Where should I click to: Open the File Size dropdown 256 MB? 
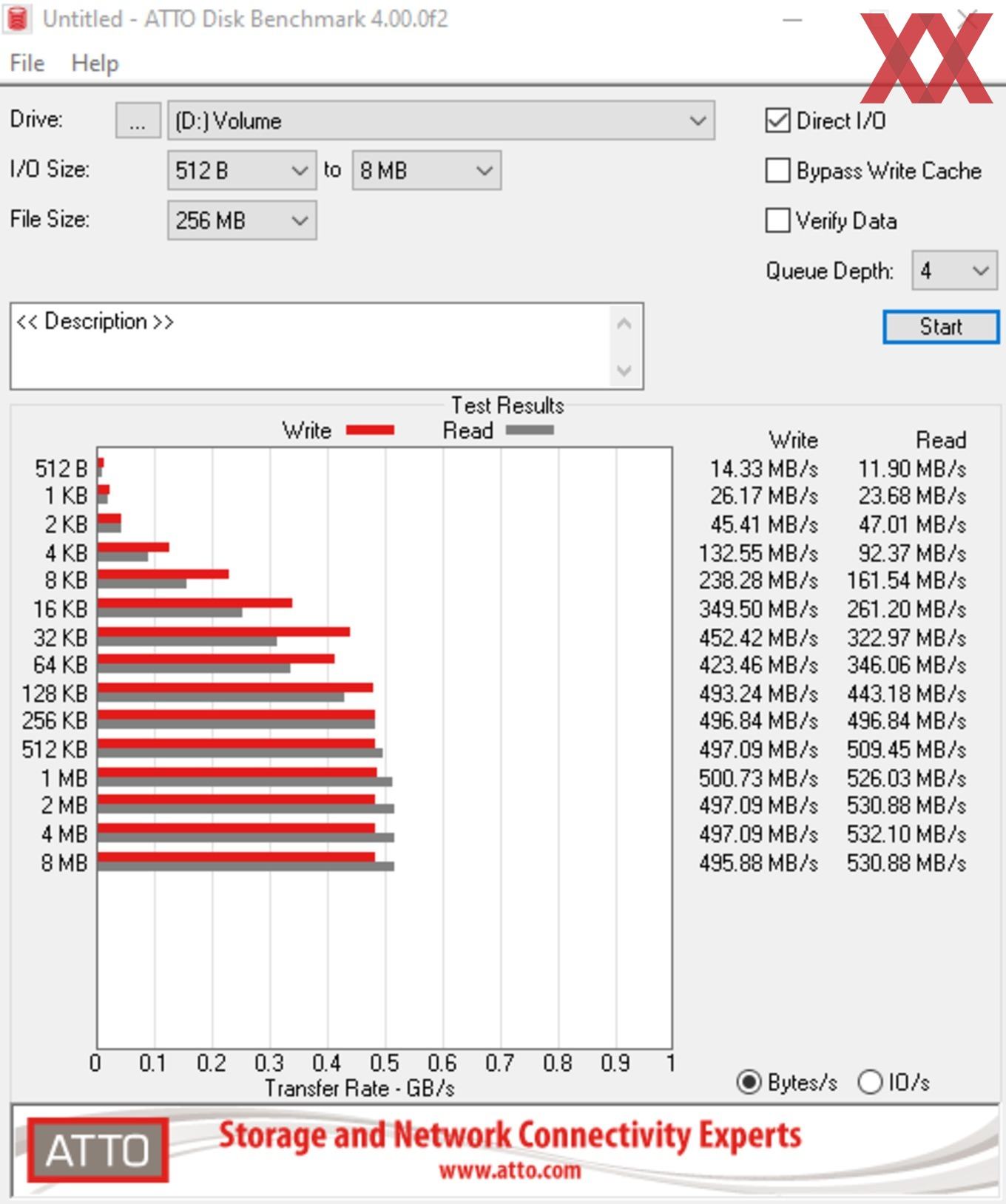tap(242, 220)
